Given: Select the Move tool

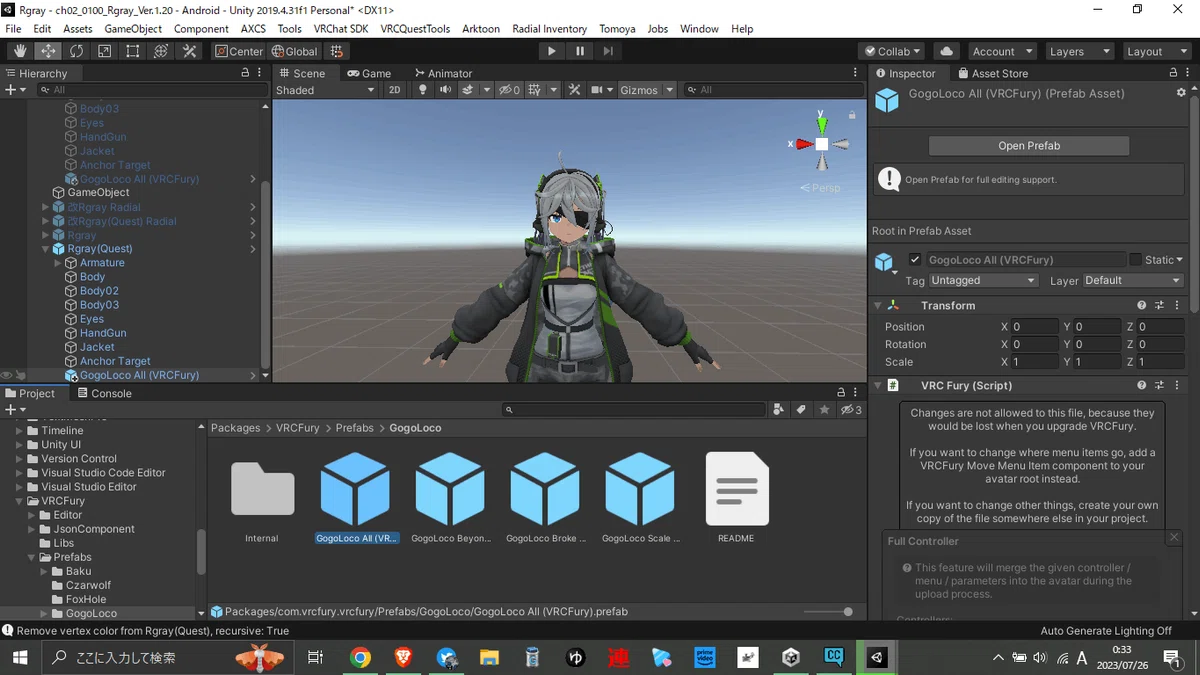Looking at the screenshot, I should 48,51.
